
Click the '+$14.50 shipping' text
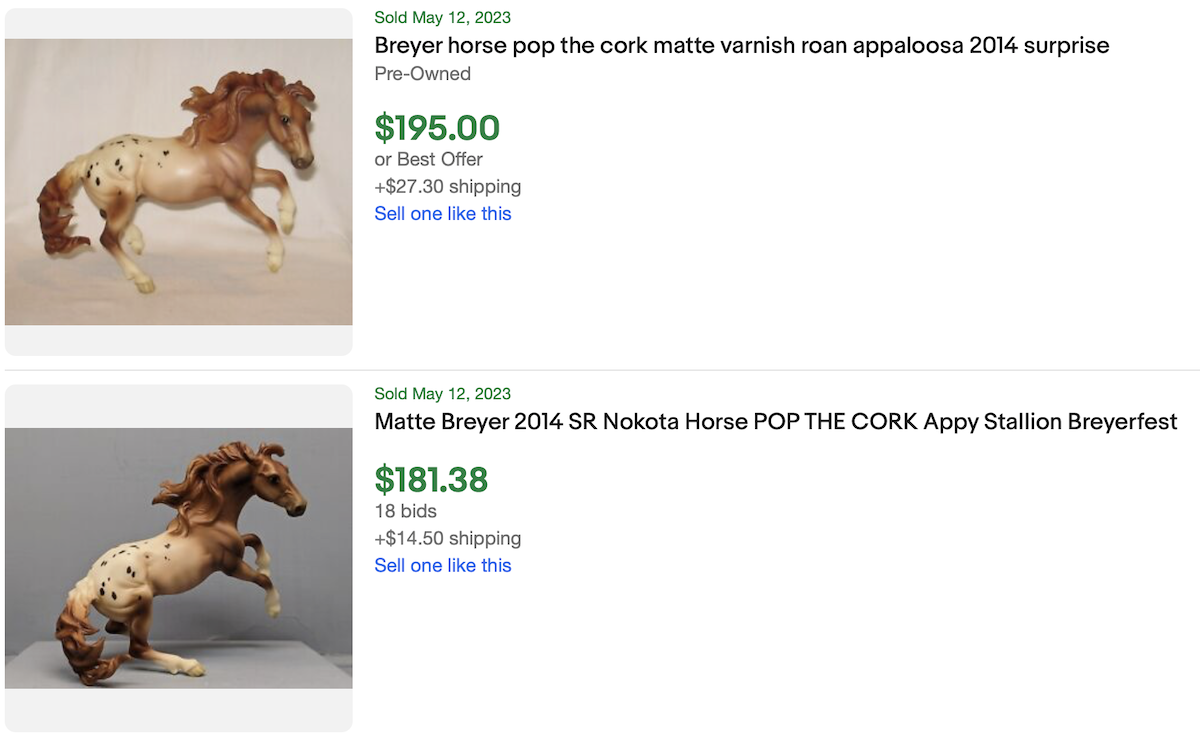coord(447,538)
